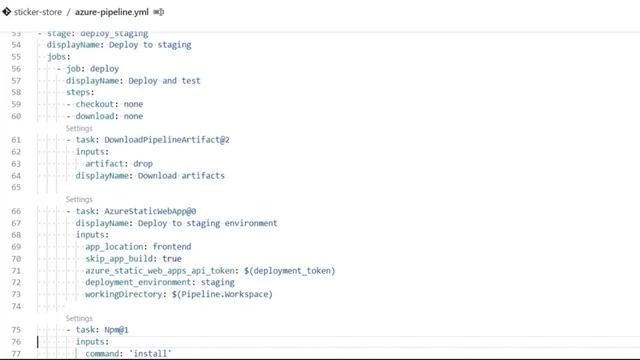Click 'deployment_environment: staging' line
The height and width of the screenshot is (360, 640).
pos(160,282)
